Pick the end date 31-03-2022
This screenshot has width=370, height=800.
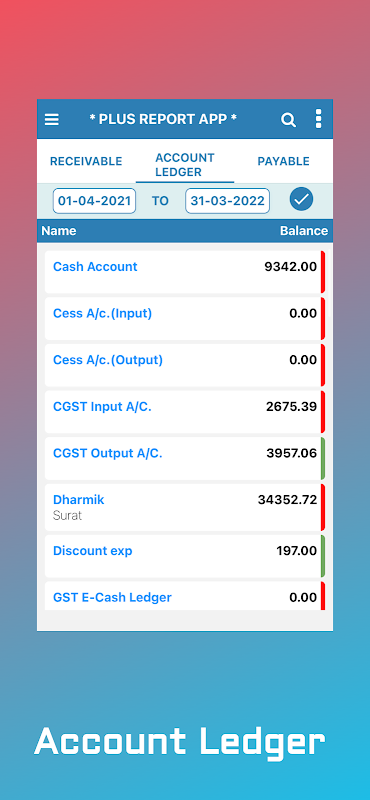[x=228, y=201]
